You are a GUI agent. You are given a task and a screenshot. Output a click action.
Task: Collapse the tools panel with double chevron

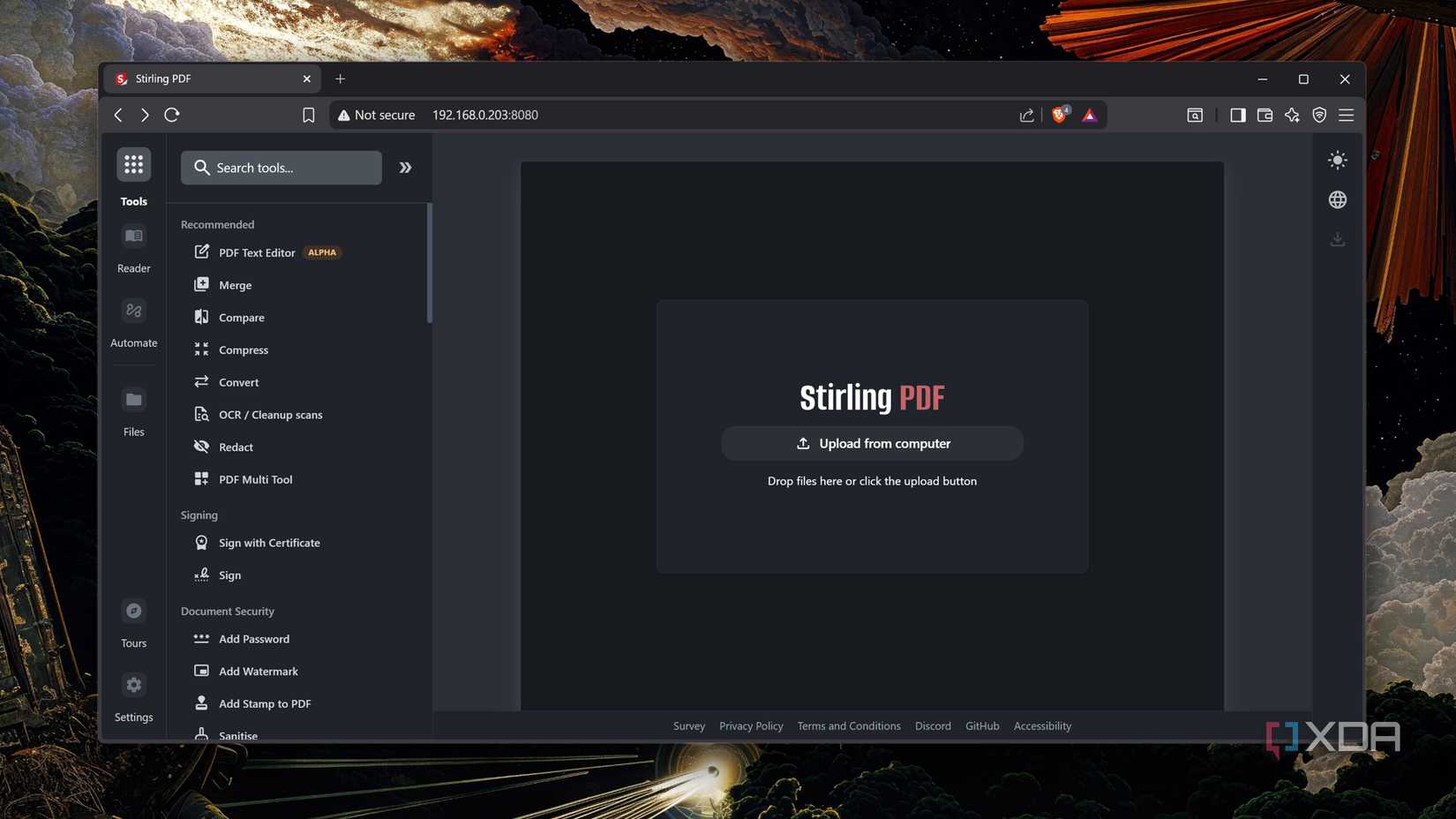point(405,167)
